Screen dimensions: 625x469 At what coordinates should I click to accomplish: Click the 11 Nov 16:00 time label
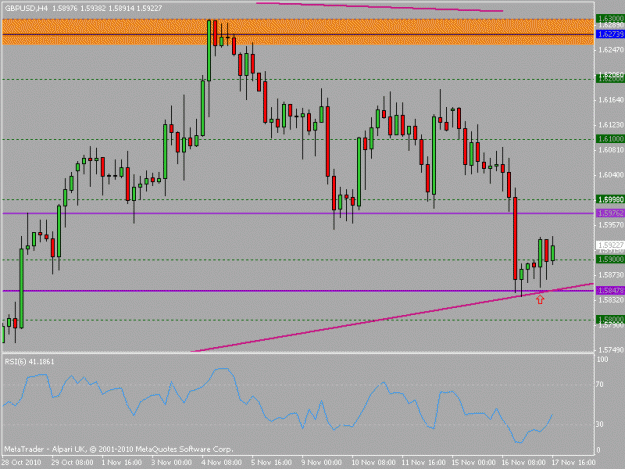423,462
